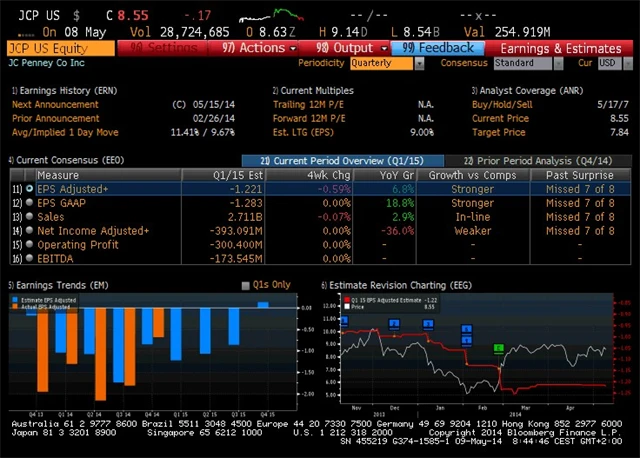Switch to Prior Period Analysis tab
Image resolution: width=640 pixels, height=458 pixels.
point(536,160)
